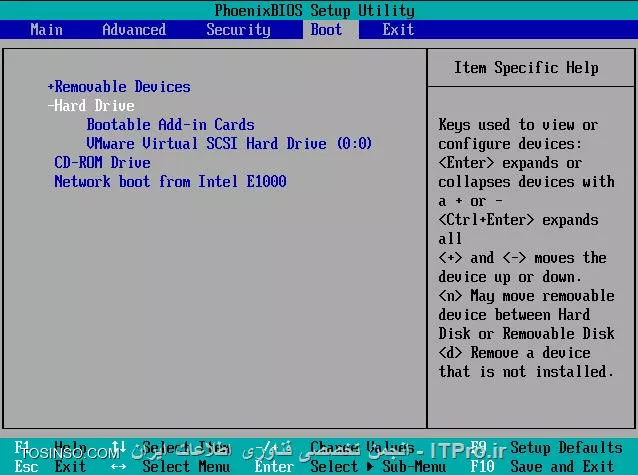Click the '<d> Remove a device' help line
638x475 pixels.
click(x=514, y=353)
